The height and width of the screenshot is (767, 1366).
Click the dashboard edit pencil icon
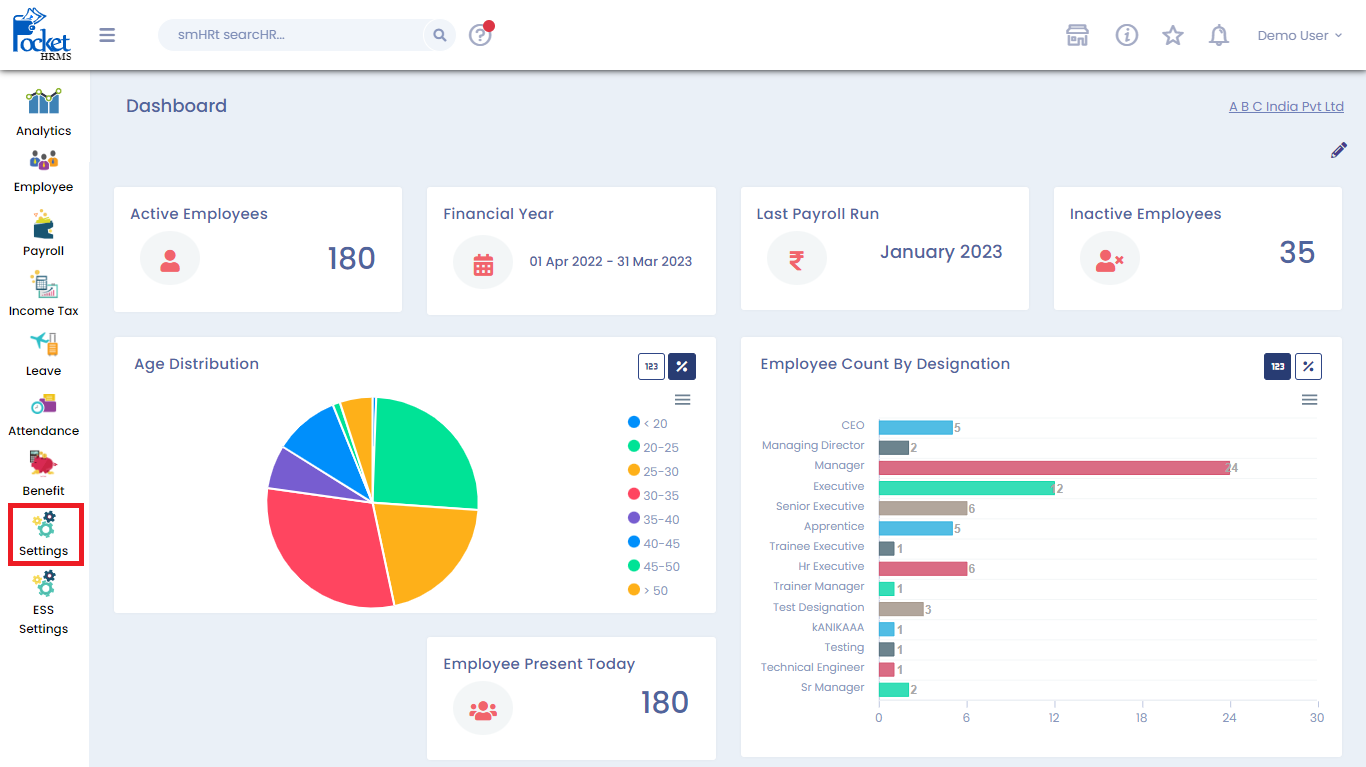(x=1338, y=150)
